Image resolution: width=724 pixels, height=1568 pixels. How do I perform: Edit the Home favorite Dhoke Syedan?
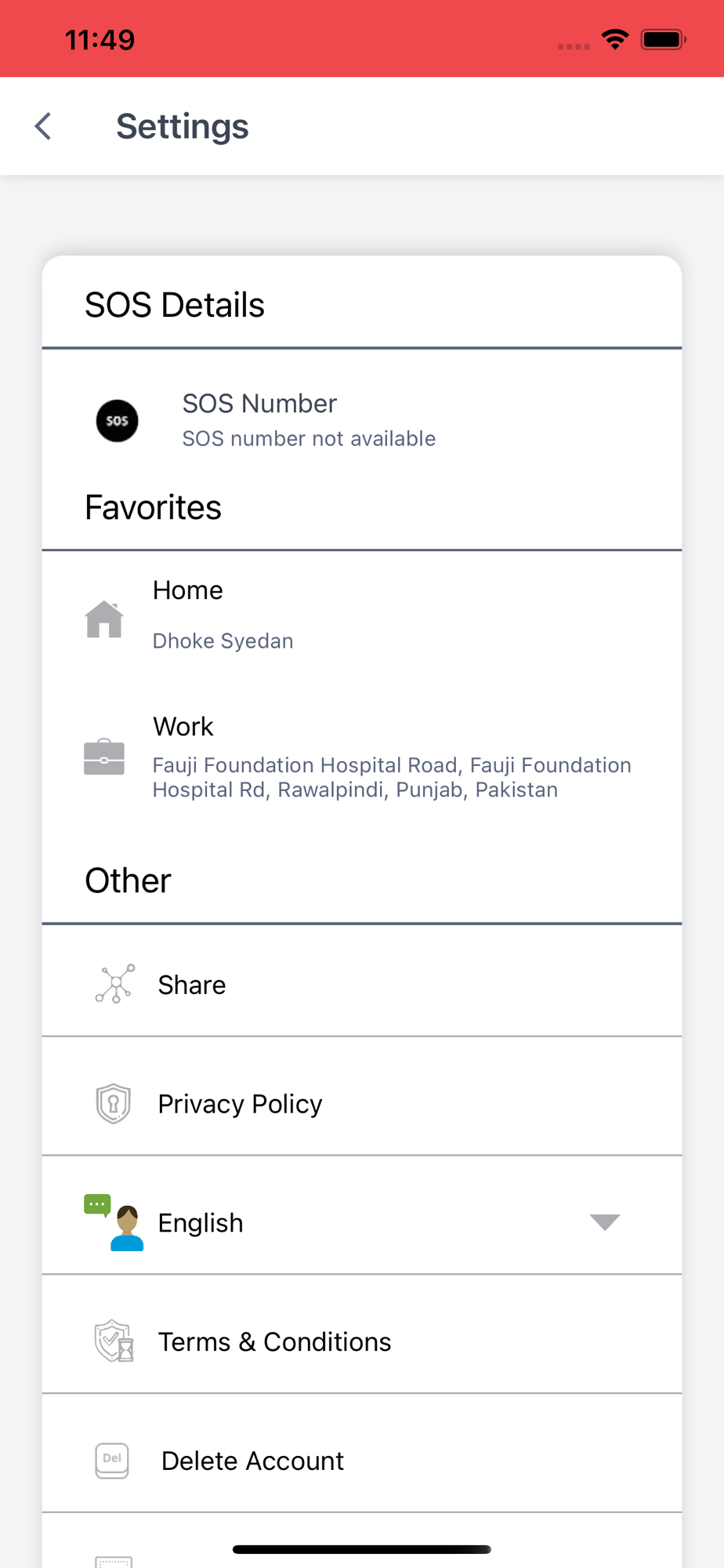[x=223, y=641]
